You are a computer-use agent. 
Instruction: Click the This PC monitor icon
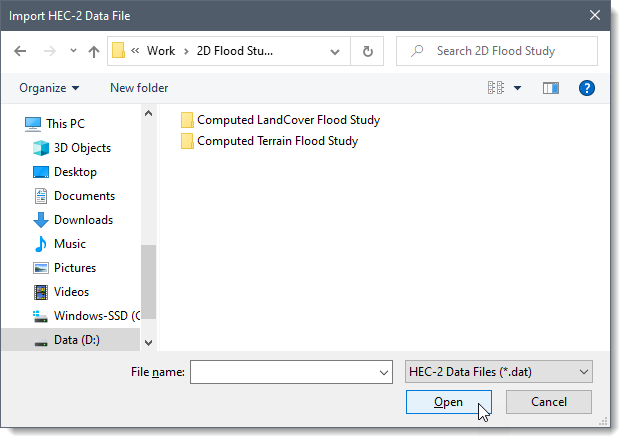pos(33,124)
